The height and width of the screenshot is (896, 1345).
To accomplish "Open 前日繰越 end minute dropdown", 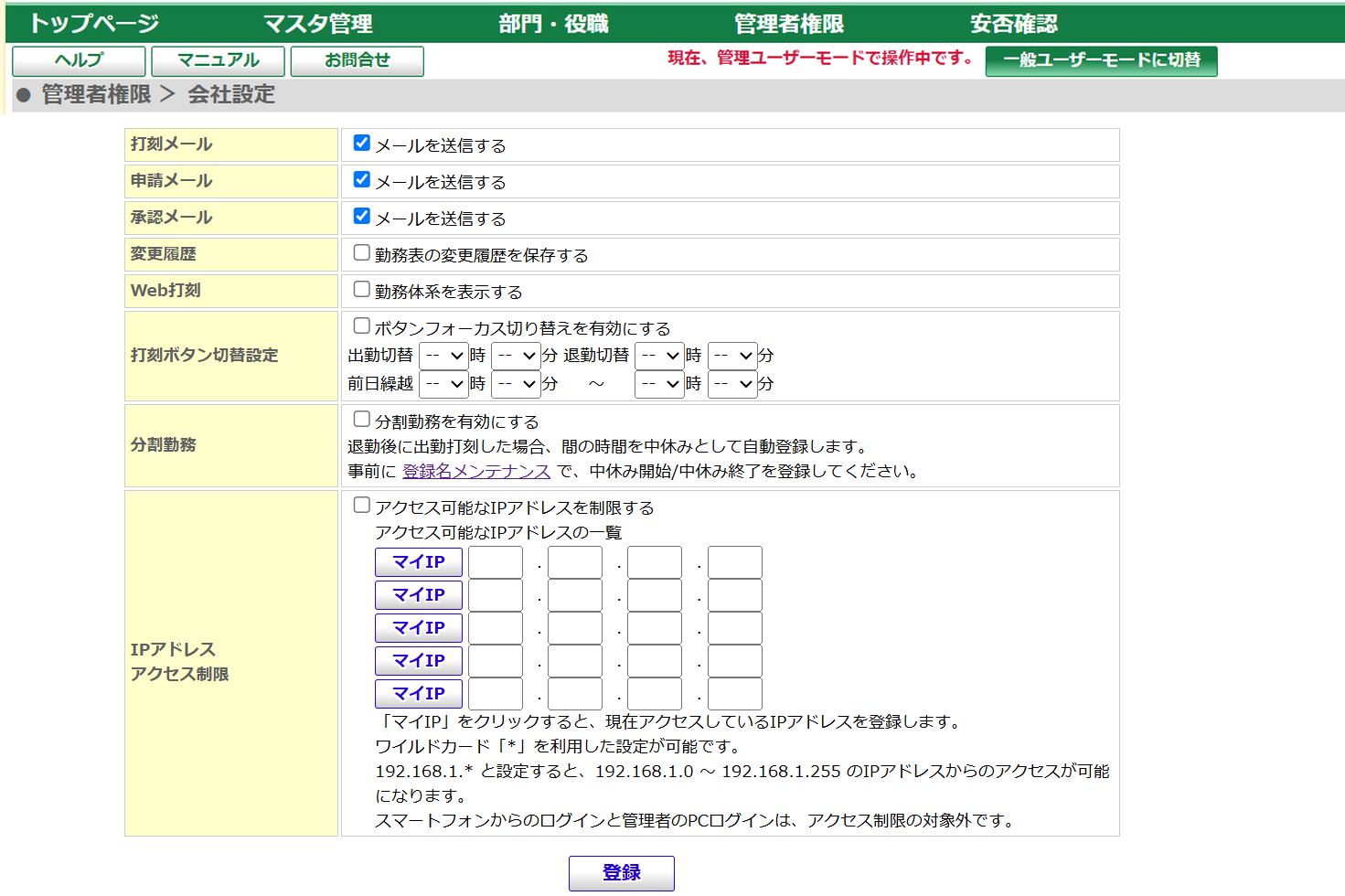I will pos(732,384).
